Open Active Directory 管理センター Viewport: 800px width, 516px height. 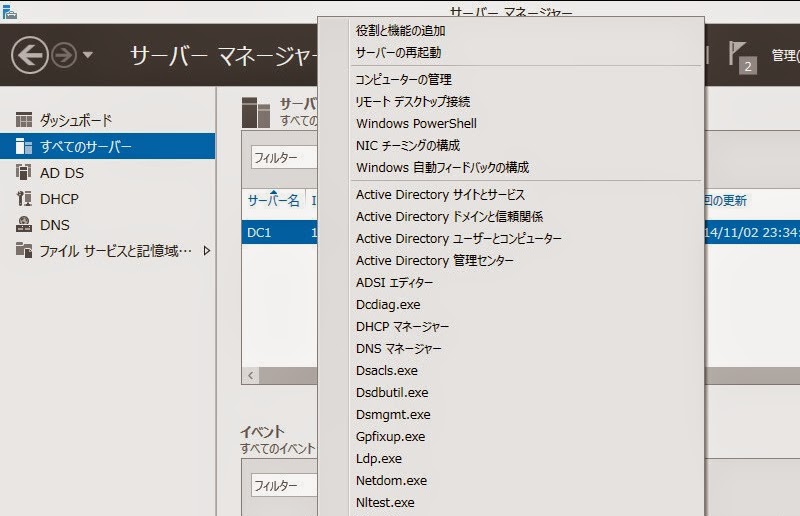[x=435, y=260]
